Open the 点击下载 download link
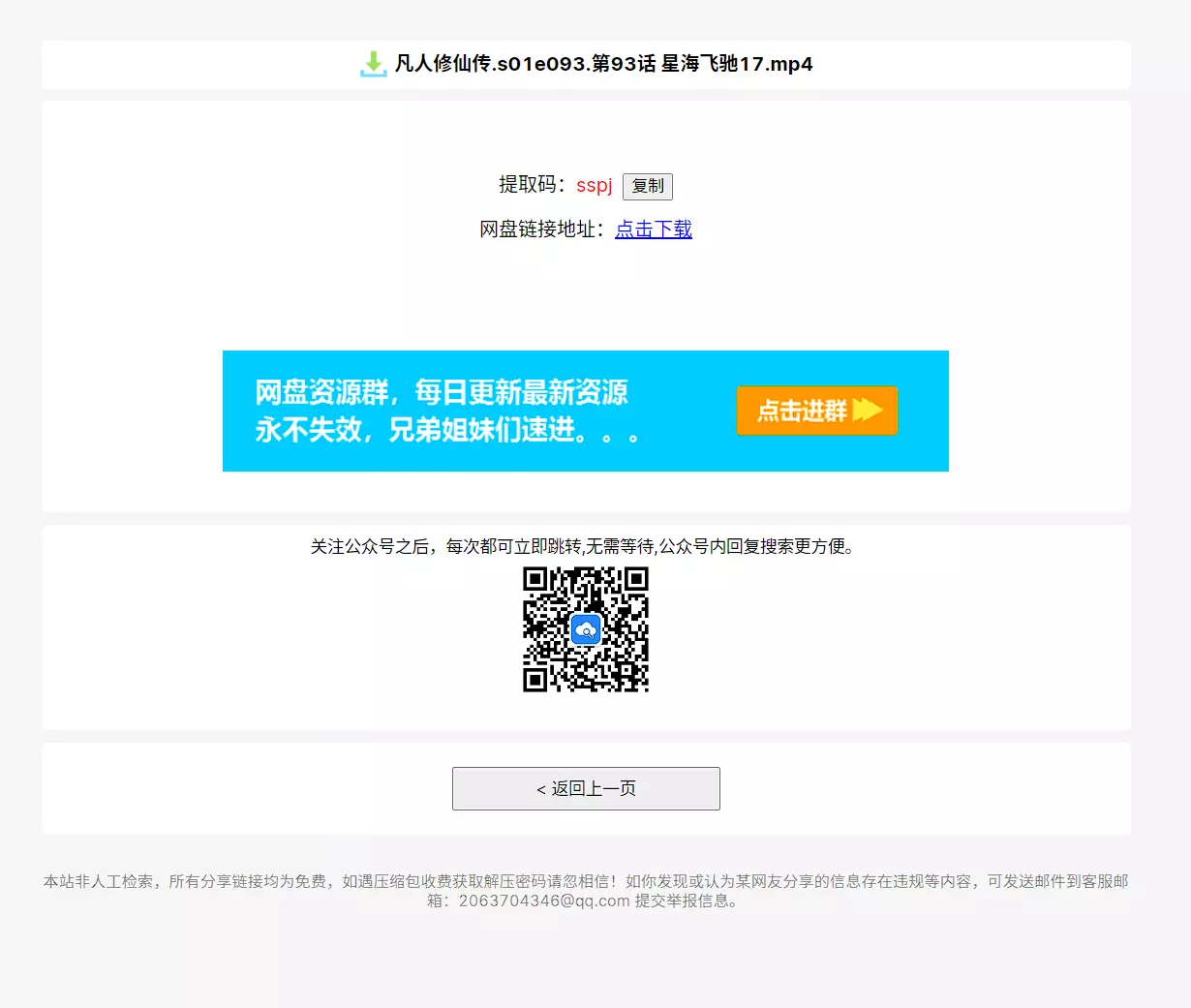Image resolution: width=1191 pixels, height=1008 pixels. (x=654, y=229)
